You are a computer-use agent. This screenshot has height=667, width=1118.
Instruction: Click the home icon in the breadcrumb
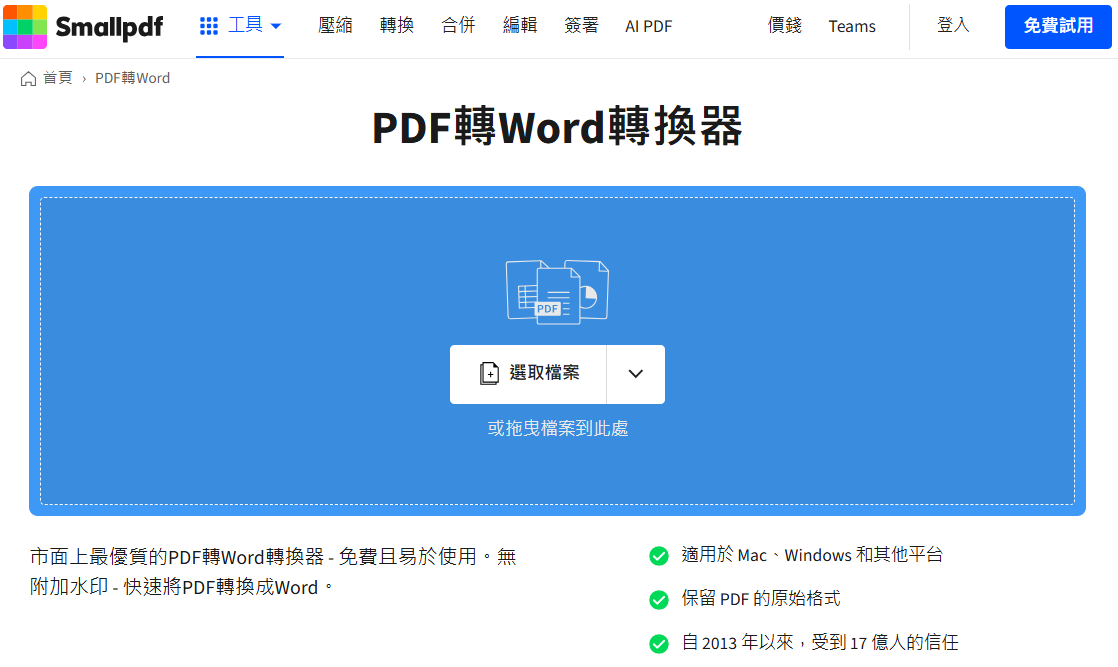[28, 77]
